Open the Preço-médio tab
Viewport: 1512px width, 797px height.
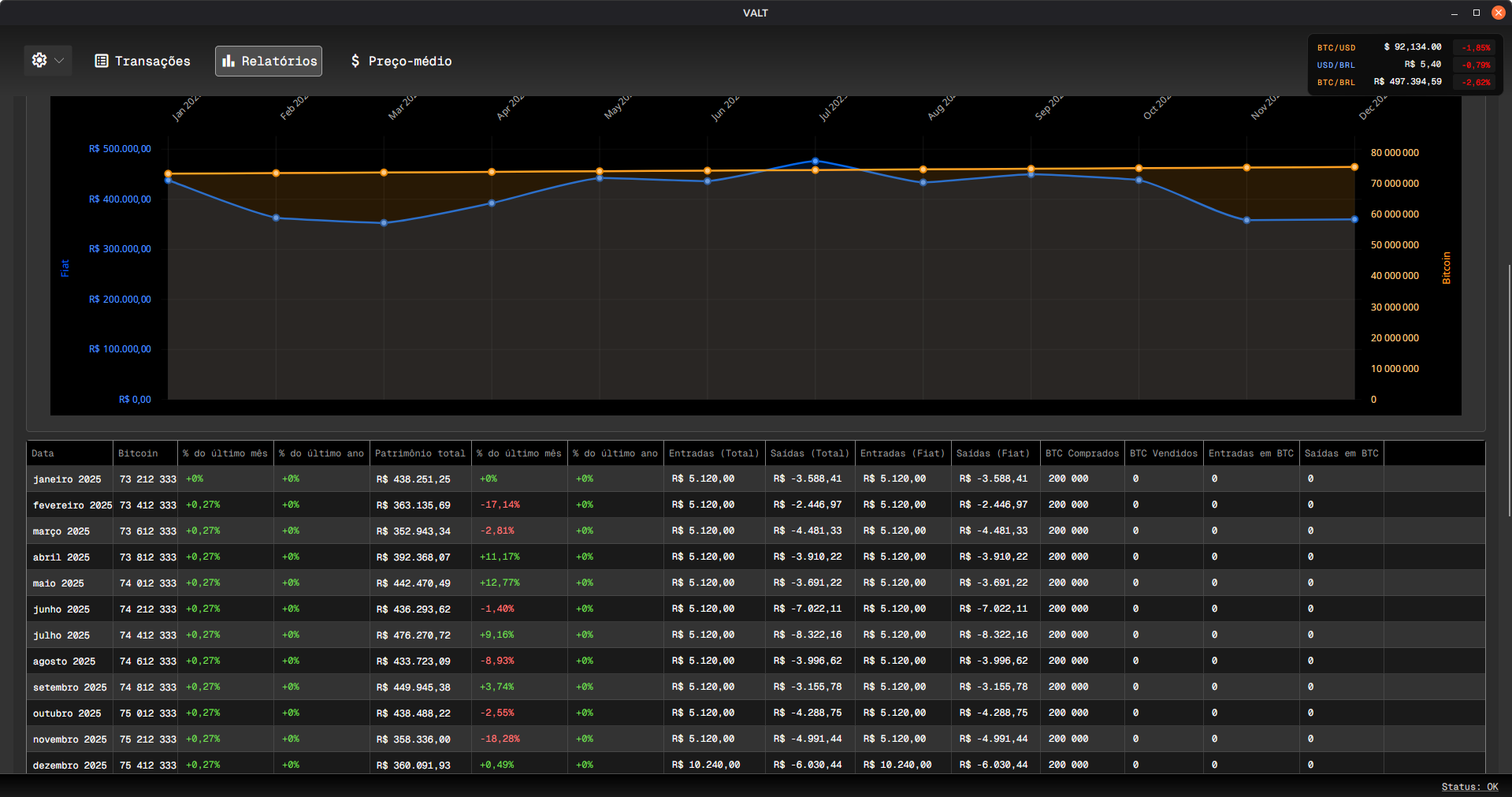click(401, 61)
